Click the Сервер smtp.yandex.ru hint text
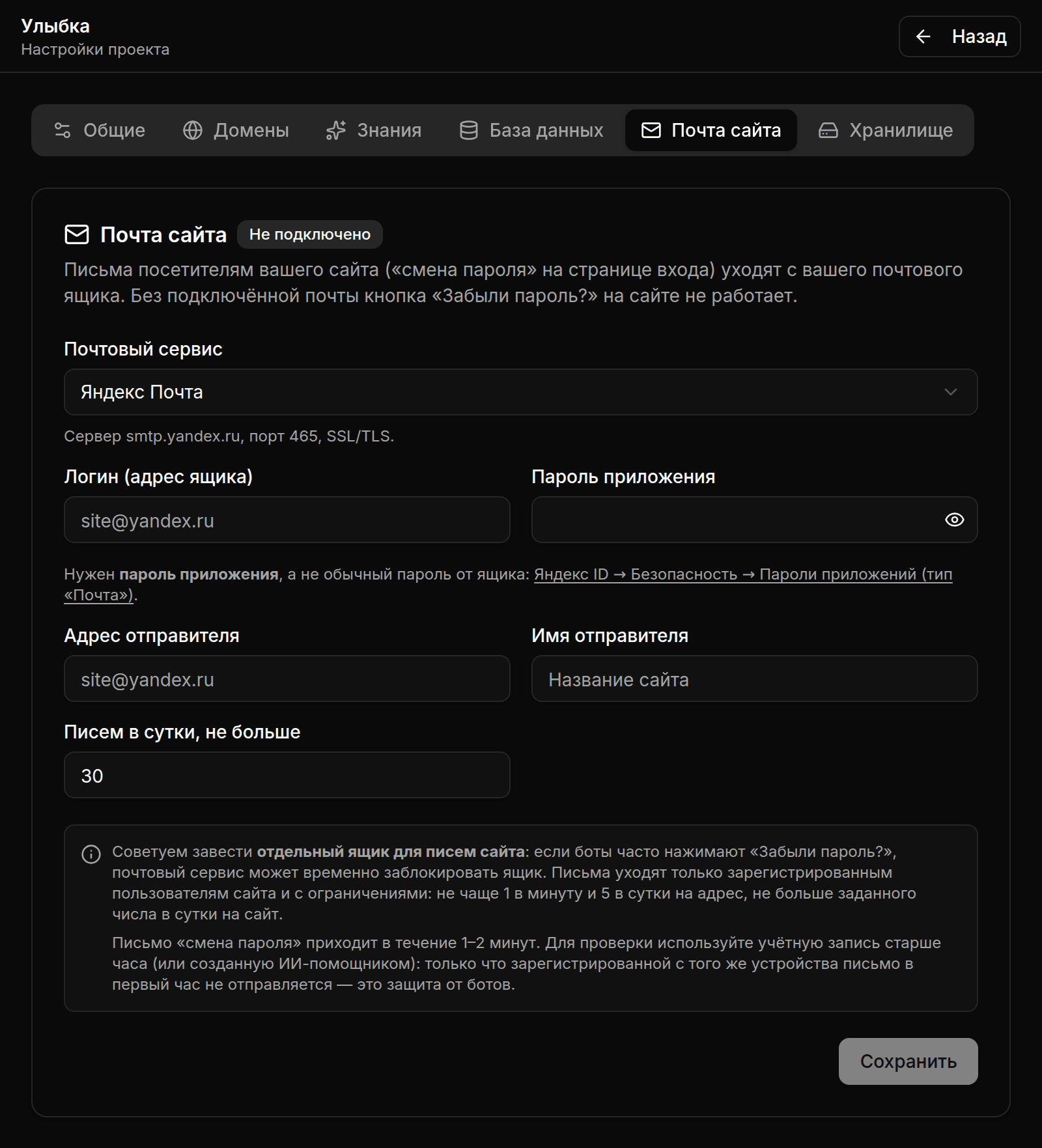Screen dimensions: 1042x1148 click(229, 436)
